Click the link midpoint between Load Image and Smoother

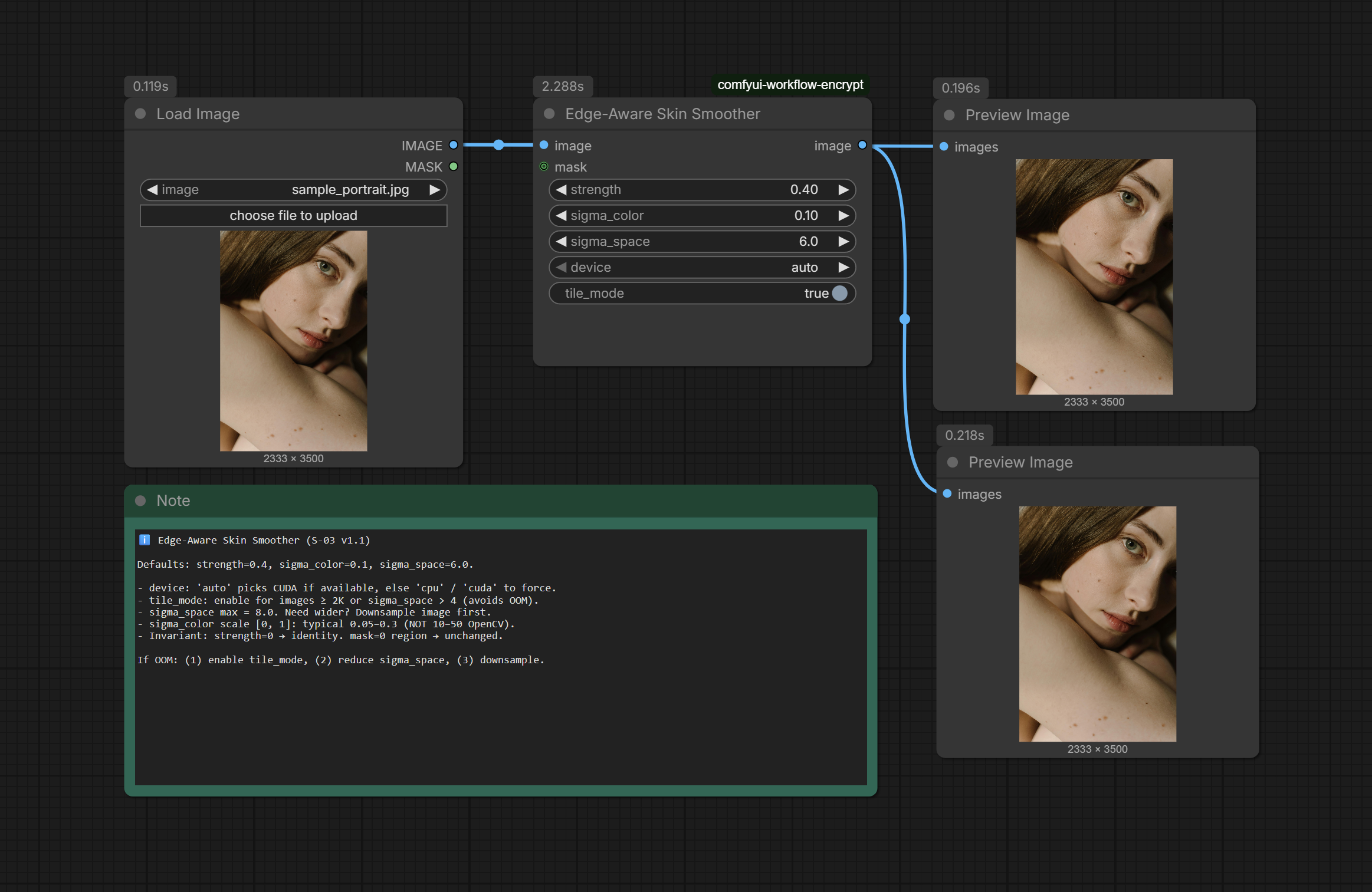point(499,144)
